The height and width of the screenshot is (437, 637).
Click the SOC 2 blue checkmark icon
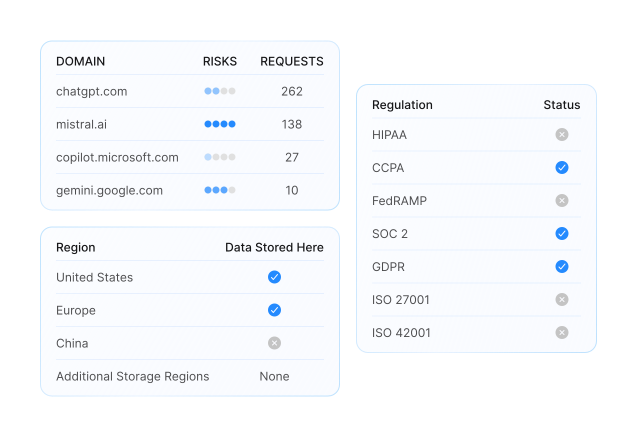[561, 234]
